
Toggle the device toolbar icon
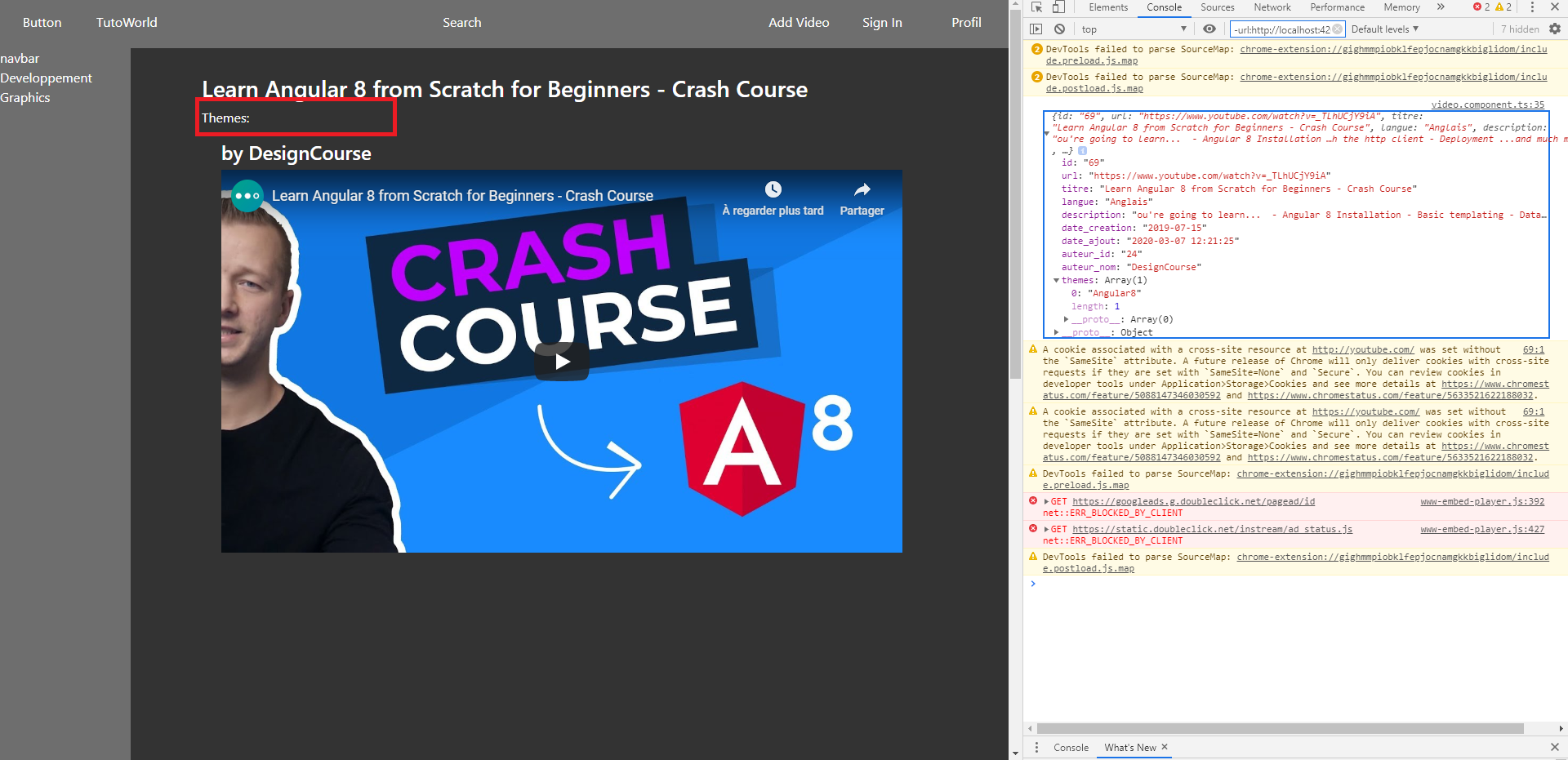coord(1058,7)
